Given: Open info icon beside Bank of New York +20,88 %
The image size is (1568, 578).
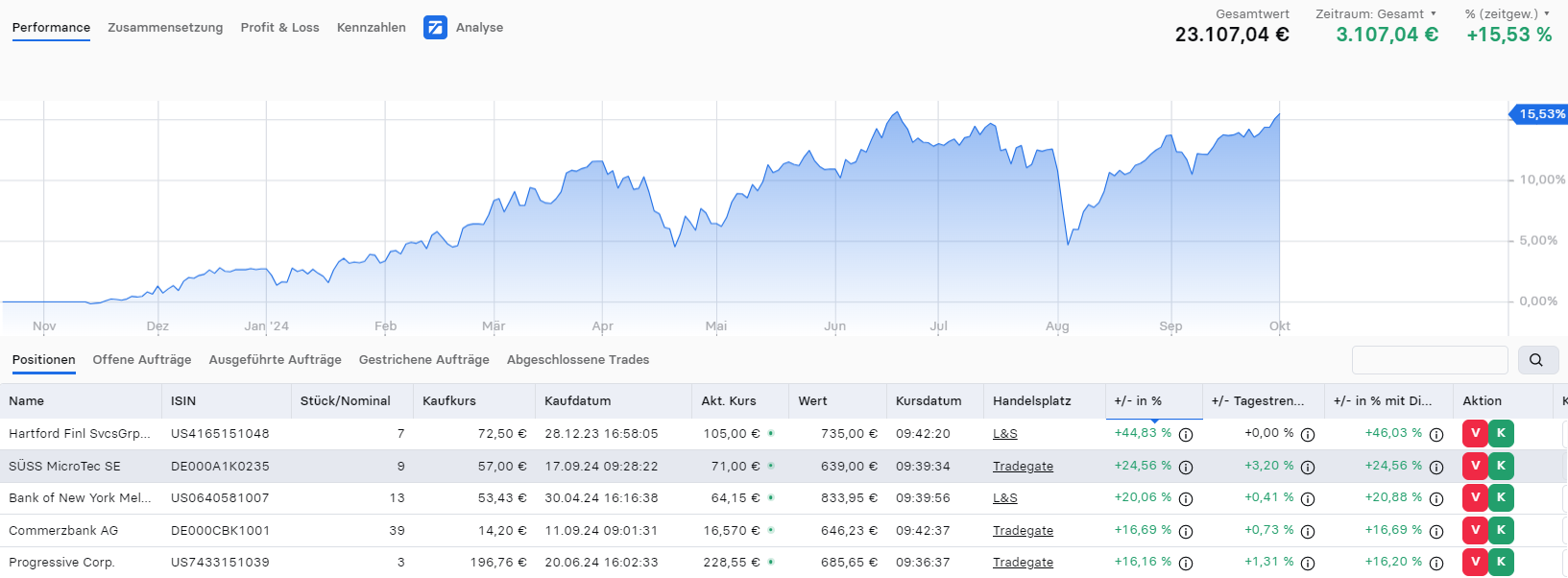Looking at the screenshot, I should 1436,498.
